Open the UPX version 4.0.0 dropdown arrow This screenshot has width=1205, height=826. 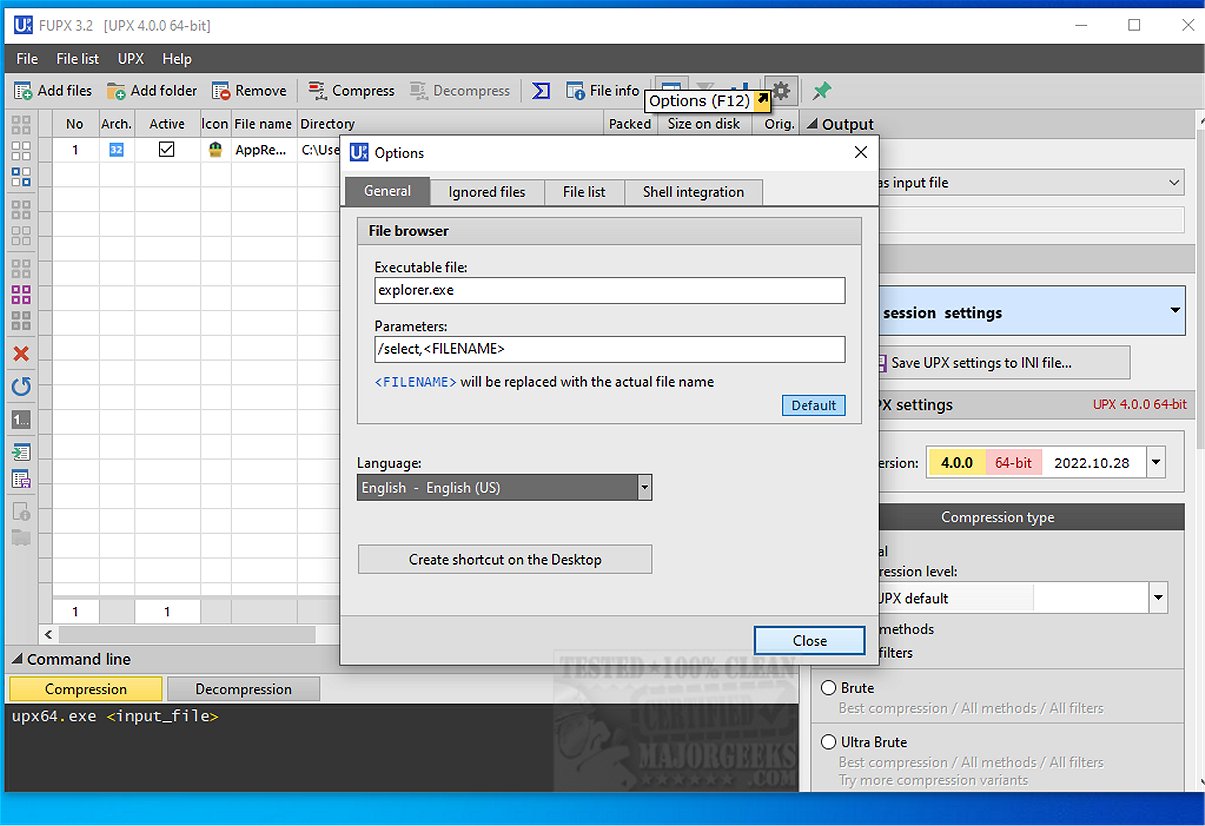coord(1157,463)
